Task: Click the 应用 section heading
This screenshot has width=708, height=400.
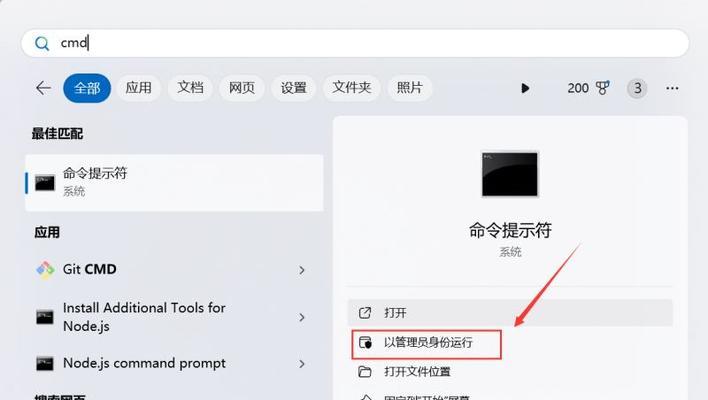Action: pos(47,233)
